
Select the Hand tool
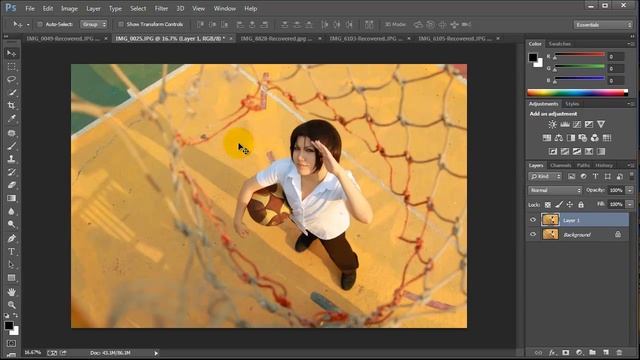tap(11, 292)
